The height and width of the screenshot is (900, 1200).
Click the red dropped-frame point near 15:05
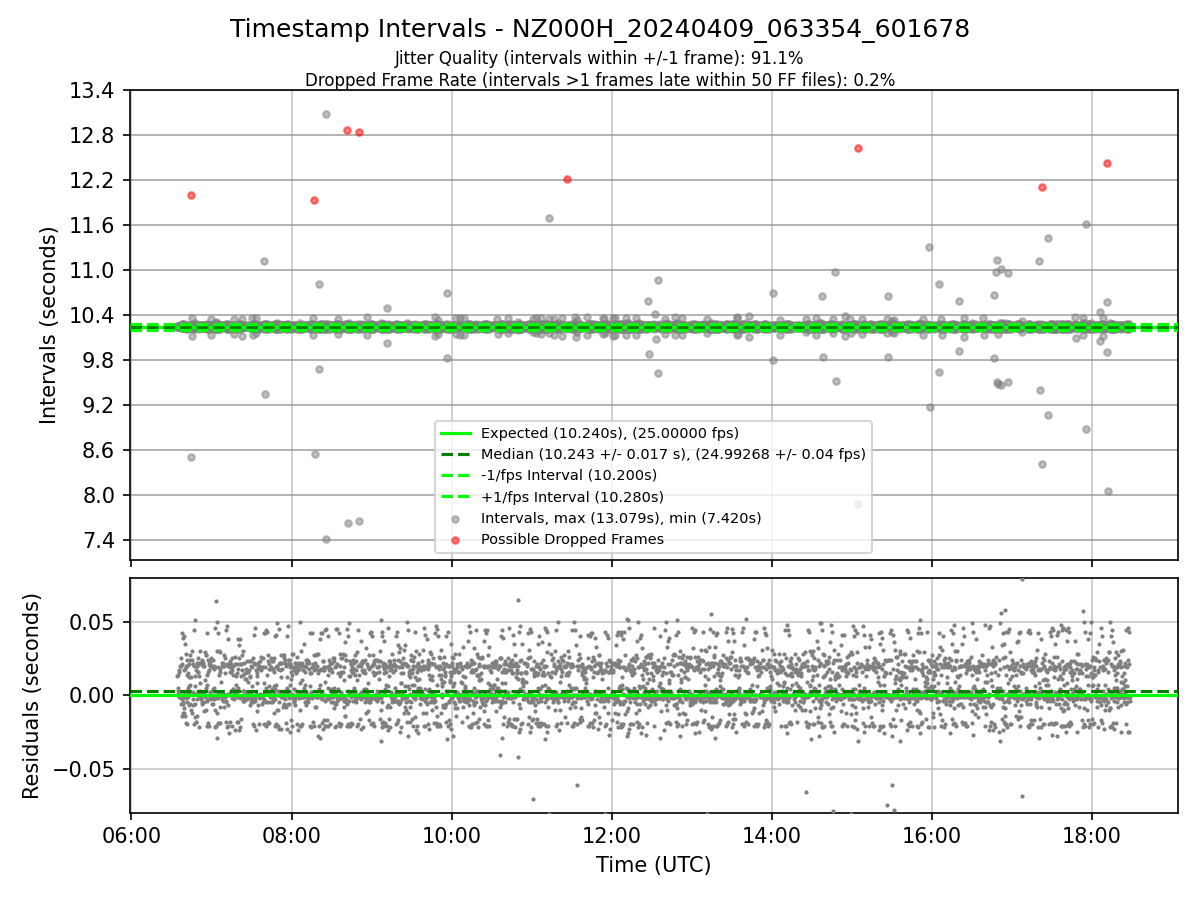click(858, 148)
